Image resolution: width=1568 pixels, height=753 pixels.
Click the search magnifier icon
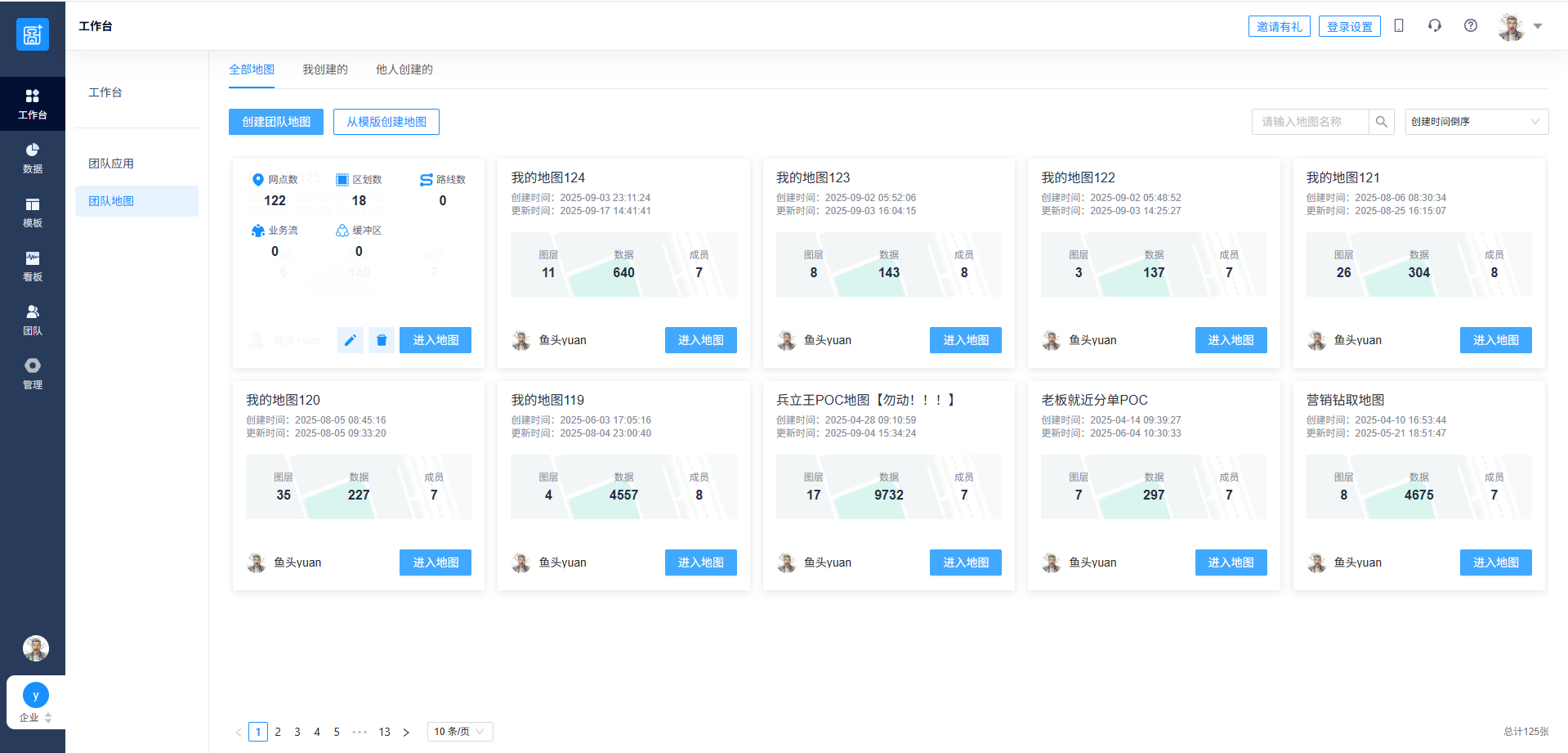click(x=1381, y=122)
